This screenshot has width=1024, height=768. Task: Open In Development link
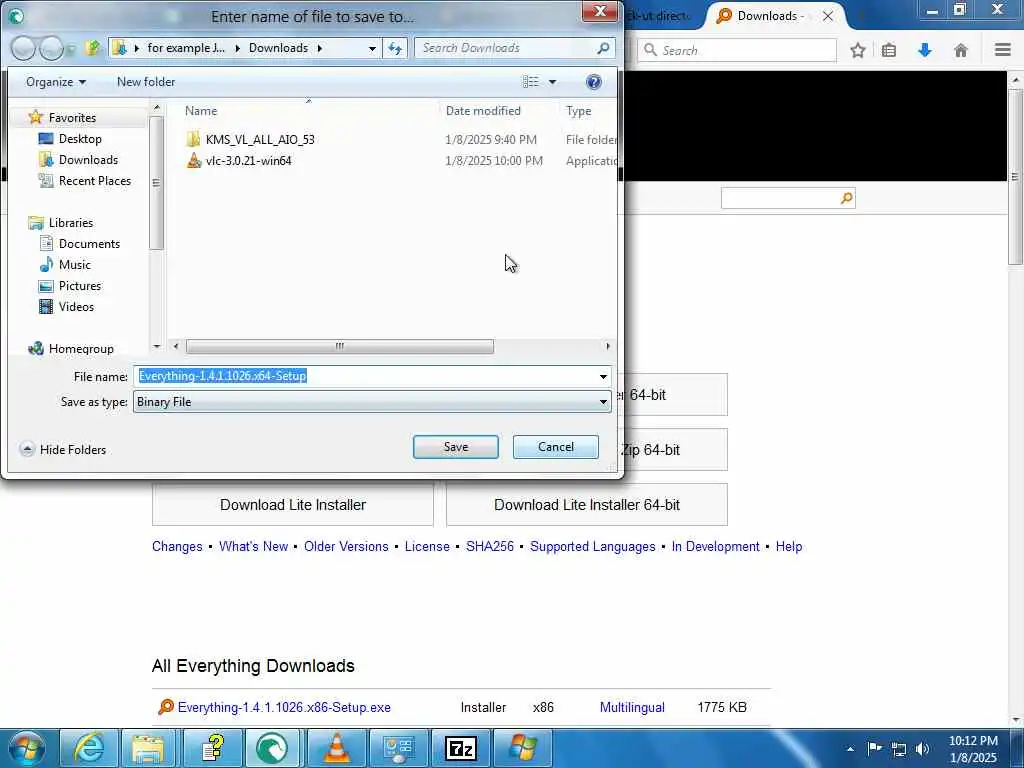[x=715, y=547]
